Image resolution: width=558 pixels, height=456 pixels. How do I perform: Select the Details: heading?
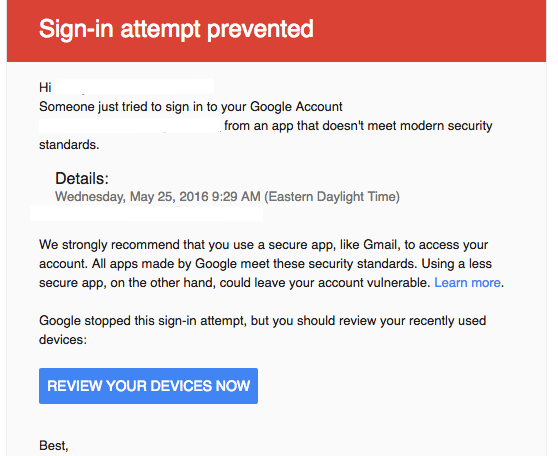pyautogui.click(x=82, y=178)
